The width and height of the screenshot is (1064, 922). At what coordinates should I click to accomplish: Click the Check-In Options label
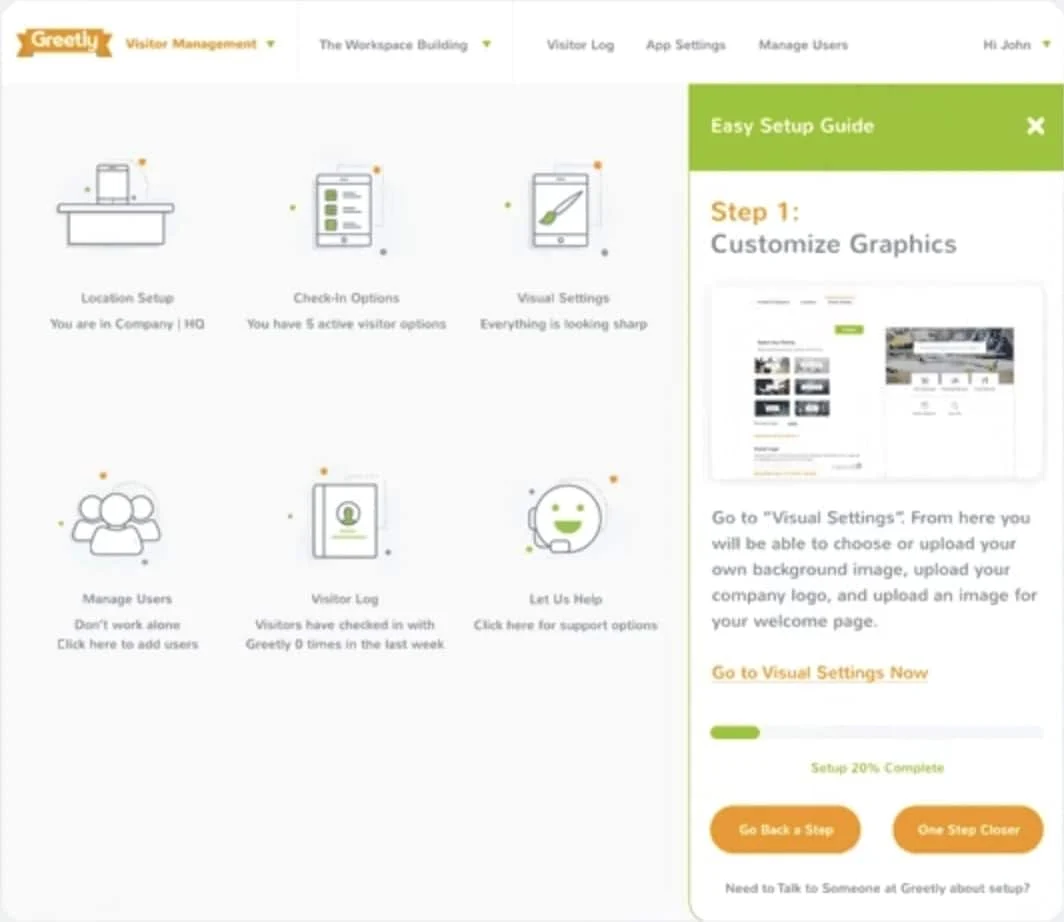346,298
